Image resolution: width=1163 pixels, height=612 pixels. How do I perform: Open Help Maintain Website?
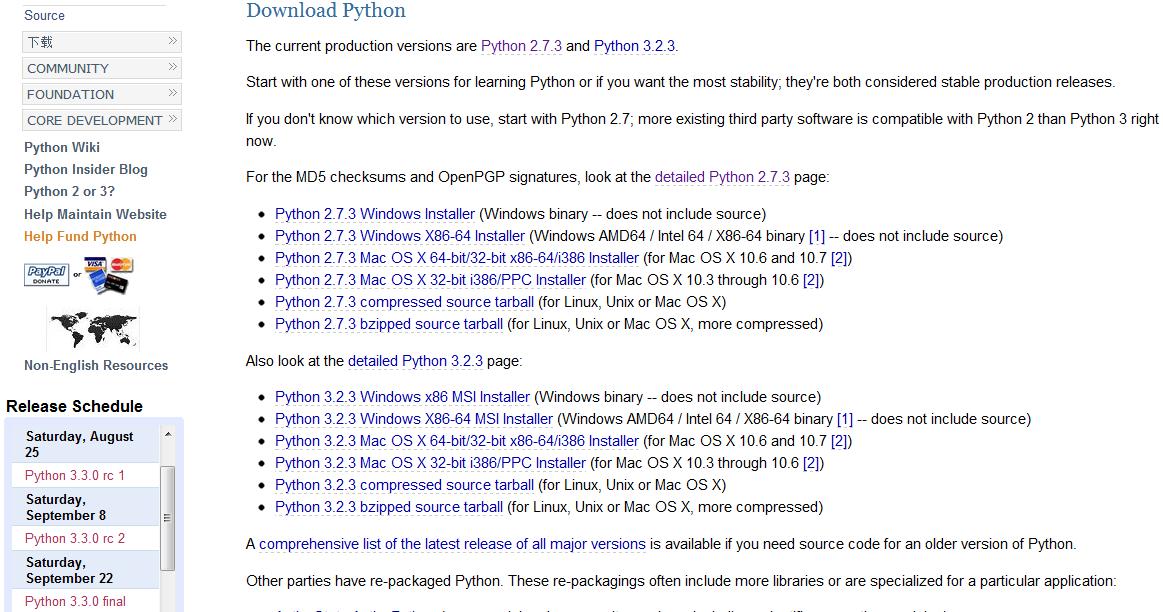pyautogui.click(x=95, y=214)
